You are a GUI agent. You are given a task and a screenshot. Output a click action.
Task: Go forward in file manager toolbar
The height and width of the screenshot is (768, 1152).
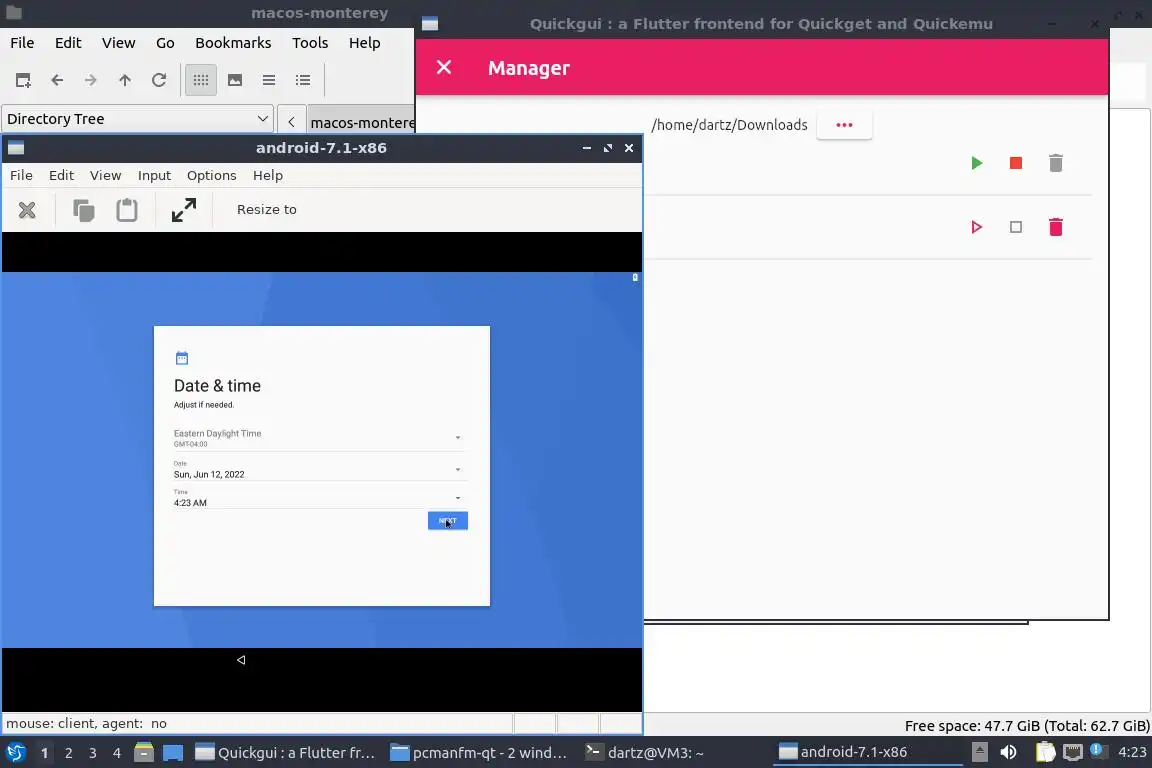click(x=90, y=80)
